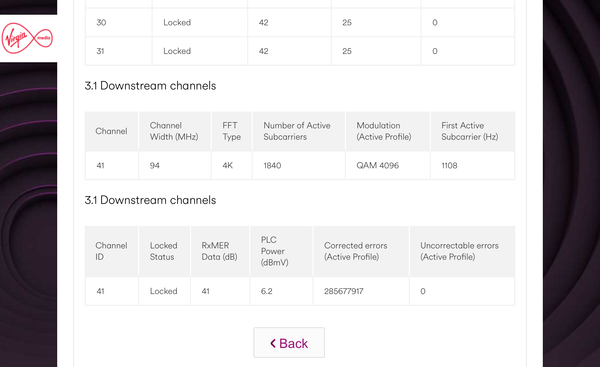This screenshot has height=367, width=600.
Task: Select the corrected errors value 285677917
Action: point(344,291)
